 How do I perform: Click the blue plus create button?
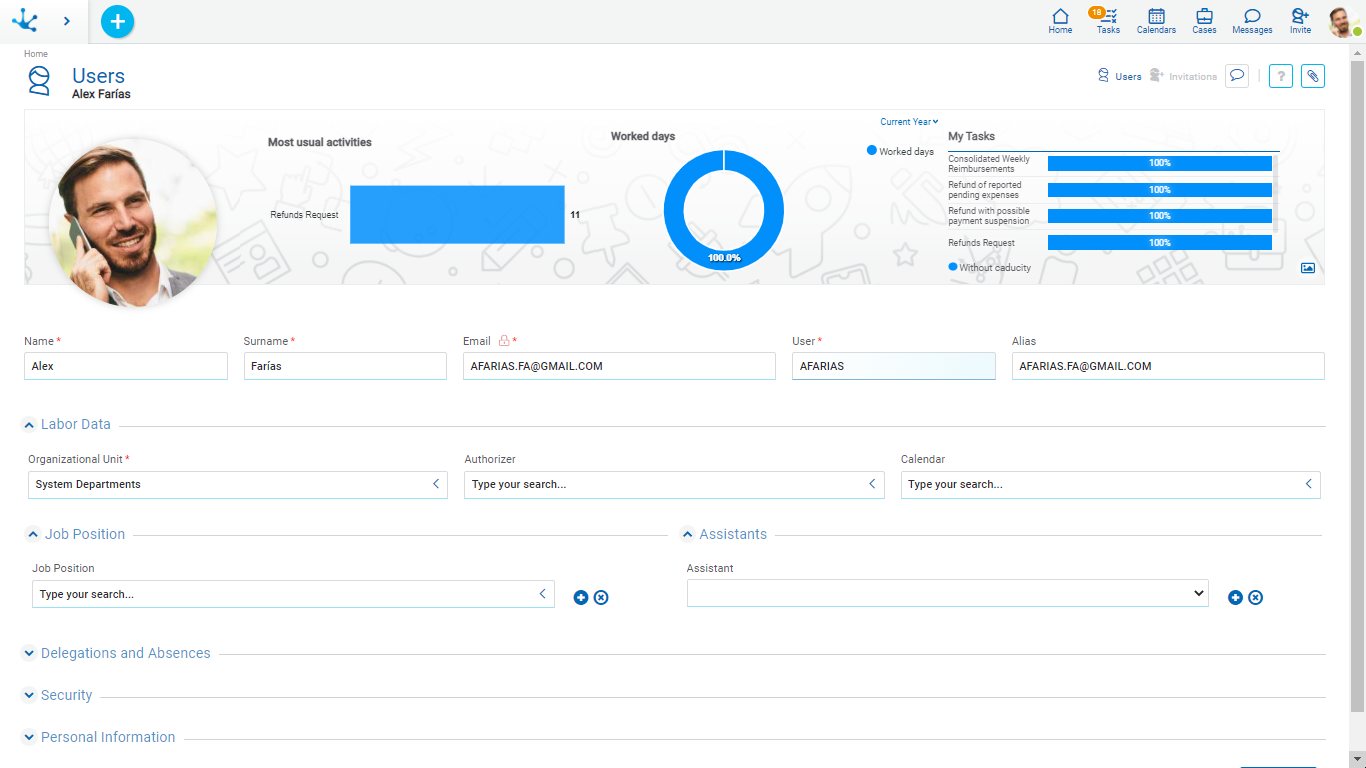coord(117,21)
